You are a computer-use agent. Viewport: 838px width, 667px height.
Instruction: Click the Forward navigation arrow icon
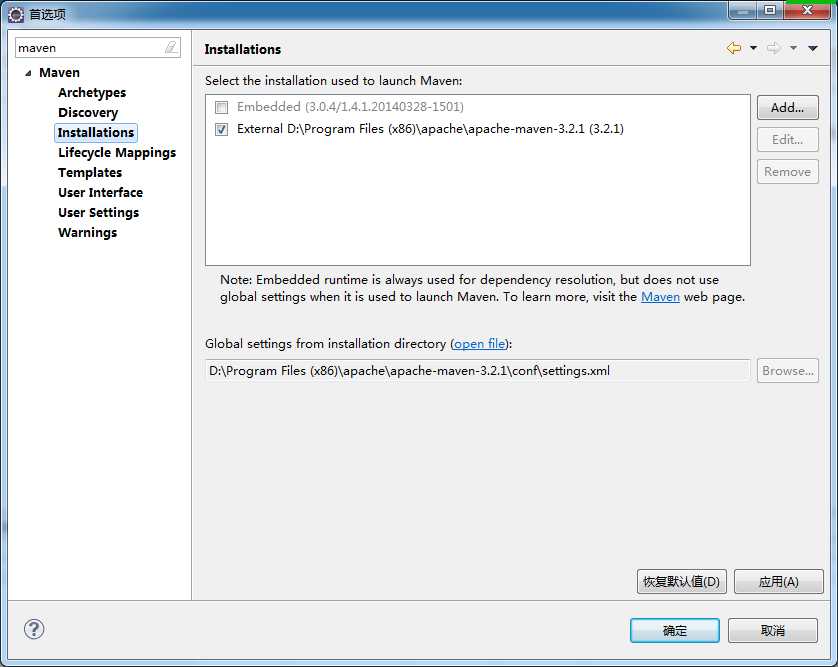click(x=773, y=48)
